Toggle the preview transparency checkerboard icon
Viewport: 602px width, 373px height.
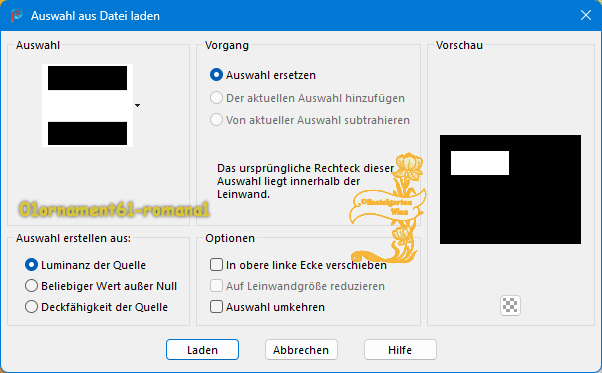pyautogui.click(x=510, y=305)
